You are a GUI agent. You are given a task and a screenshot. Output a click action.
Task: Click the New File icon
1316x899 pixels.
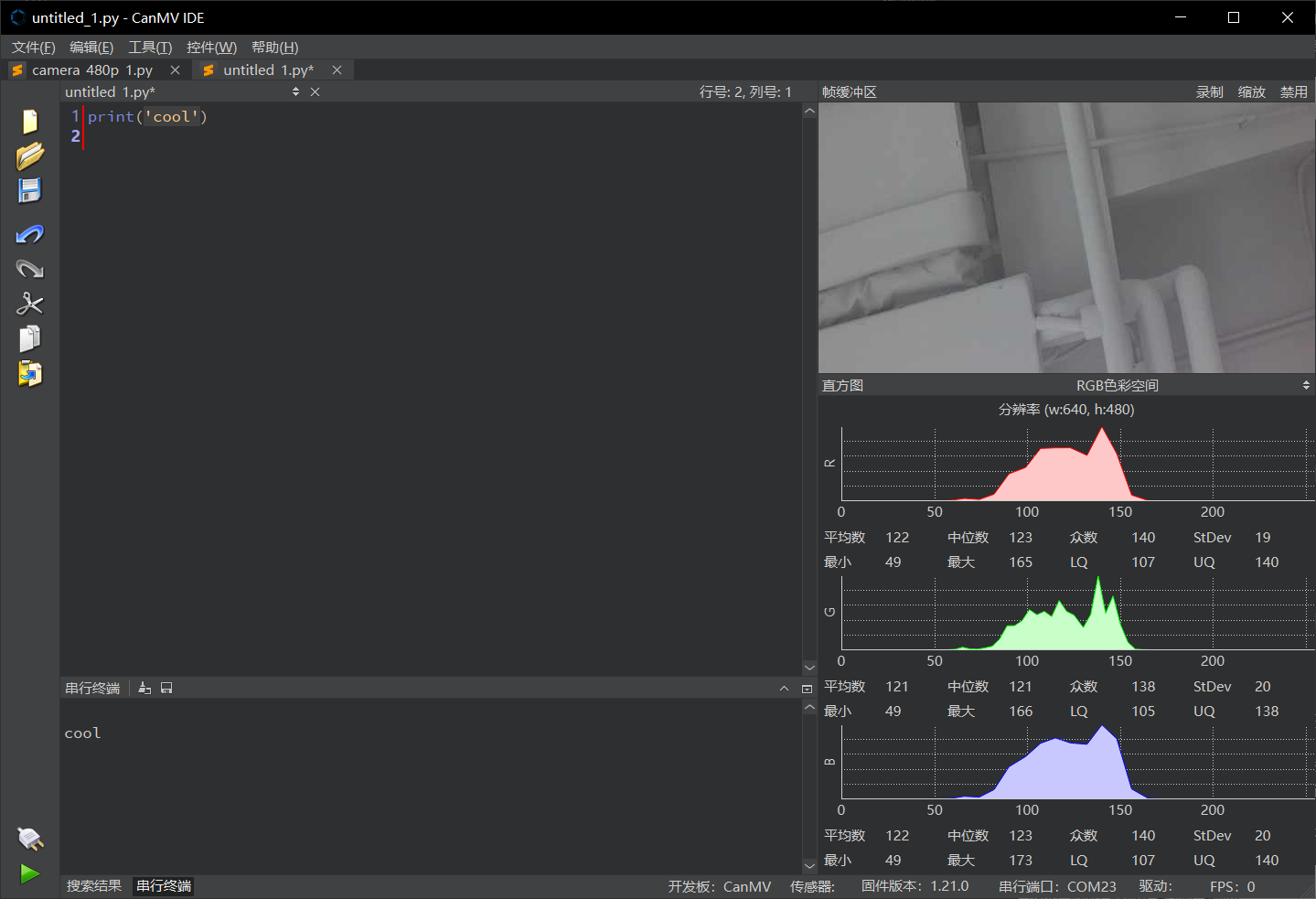point(29,122)
